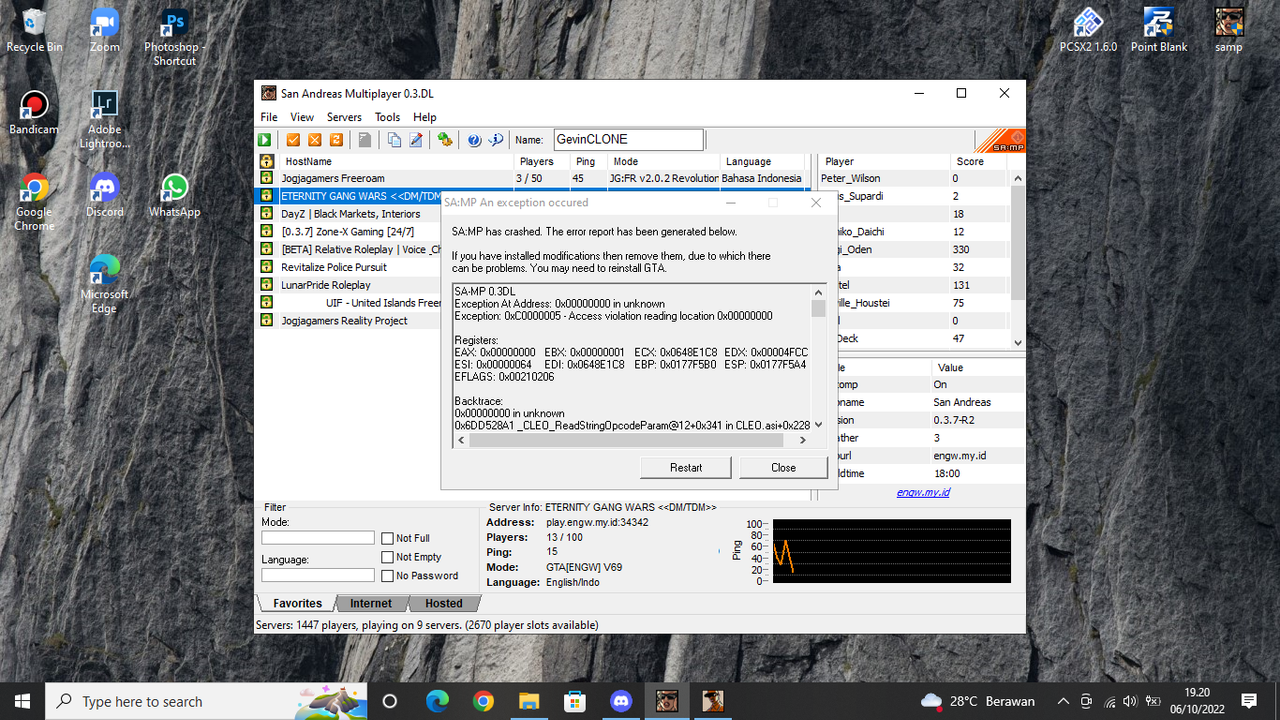Switch to the Hosted tab

(444, 603)
